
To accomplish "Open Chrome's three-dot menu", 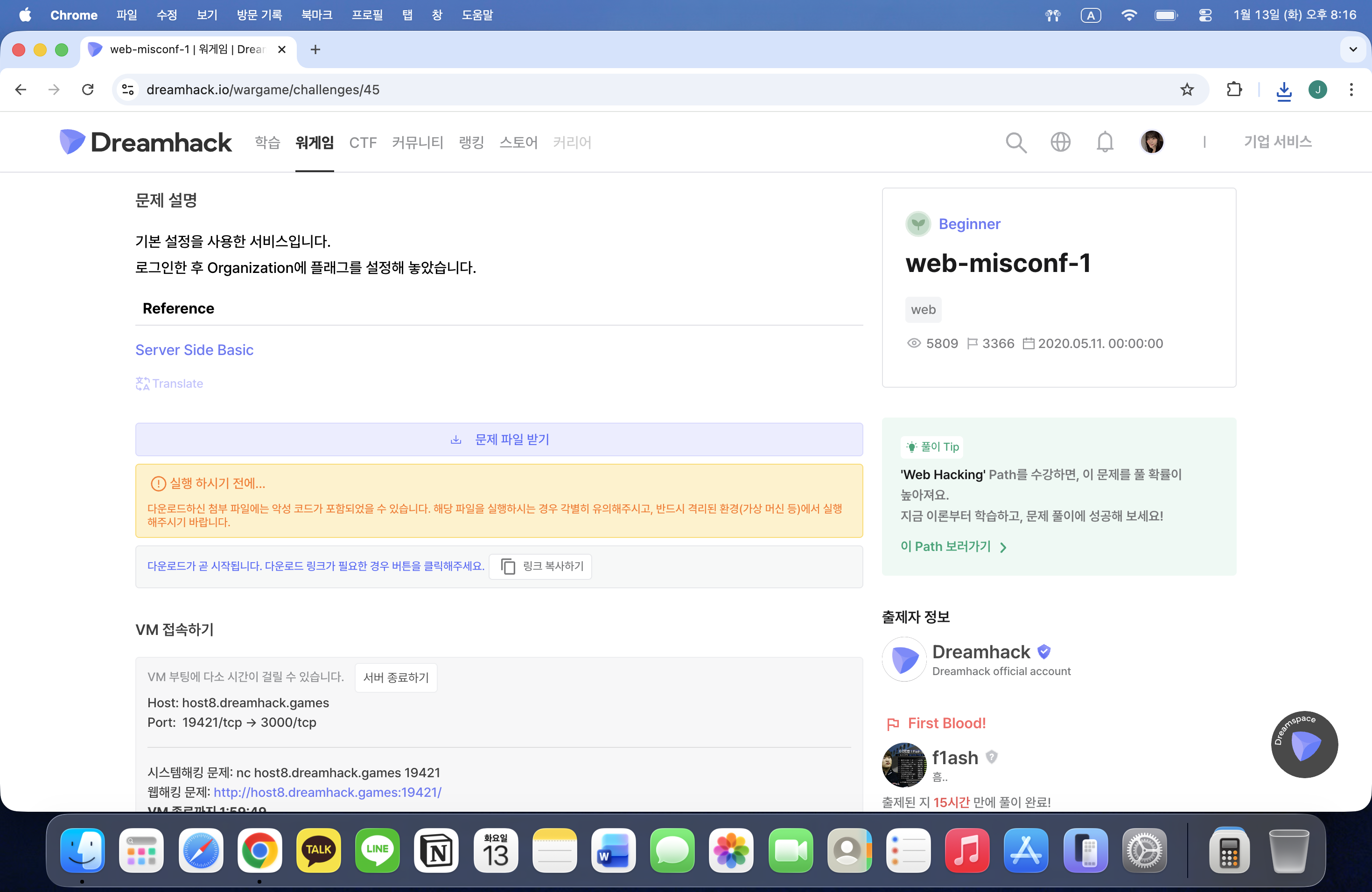I will [x=1351, y=90].
